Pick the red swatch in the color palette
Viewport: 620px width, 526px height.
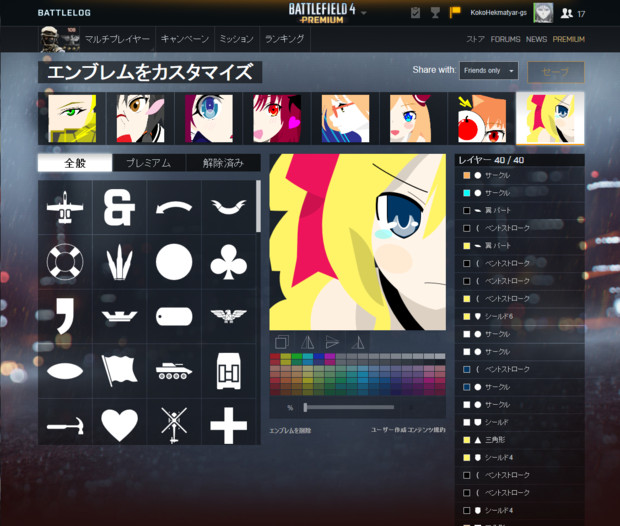pos(276,357)
